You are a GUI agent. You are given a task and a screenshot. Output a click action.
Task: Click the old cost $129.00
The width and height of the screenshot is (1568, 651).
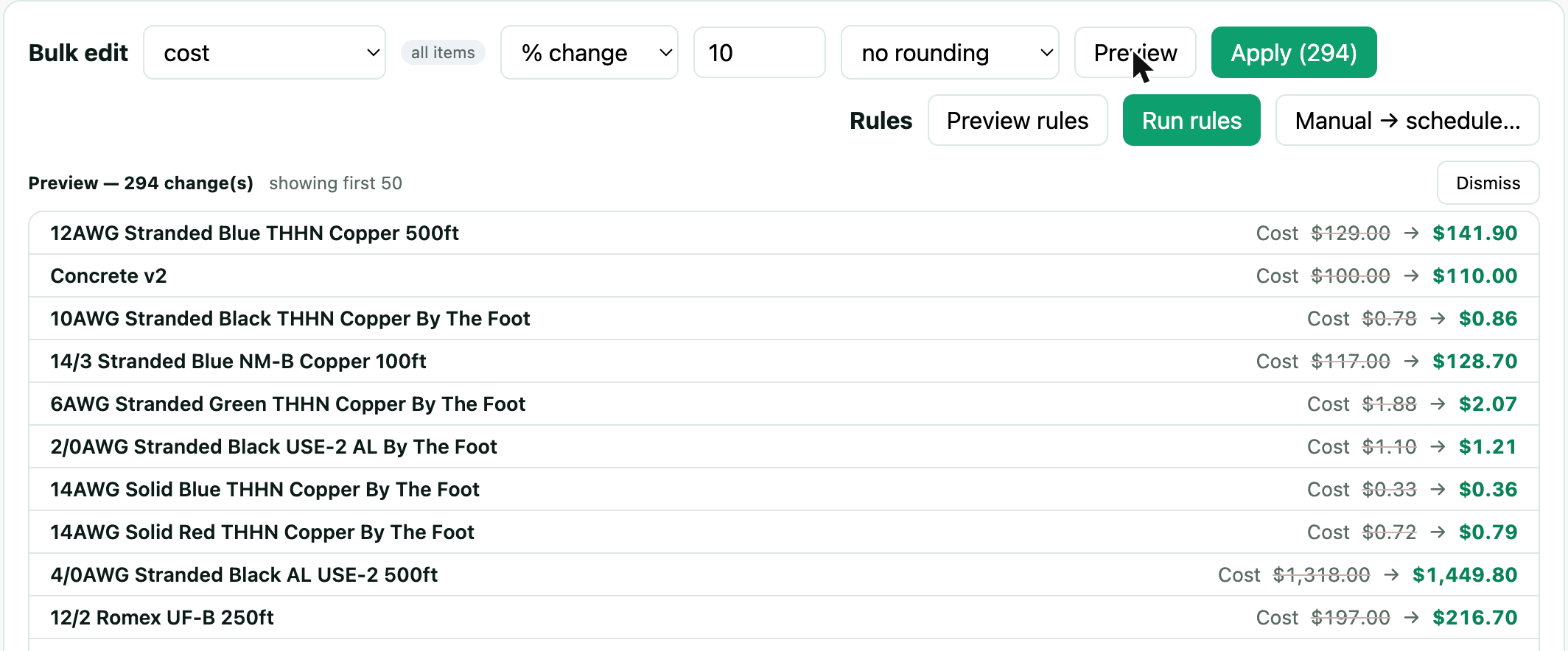coord(1351,233)
